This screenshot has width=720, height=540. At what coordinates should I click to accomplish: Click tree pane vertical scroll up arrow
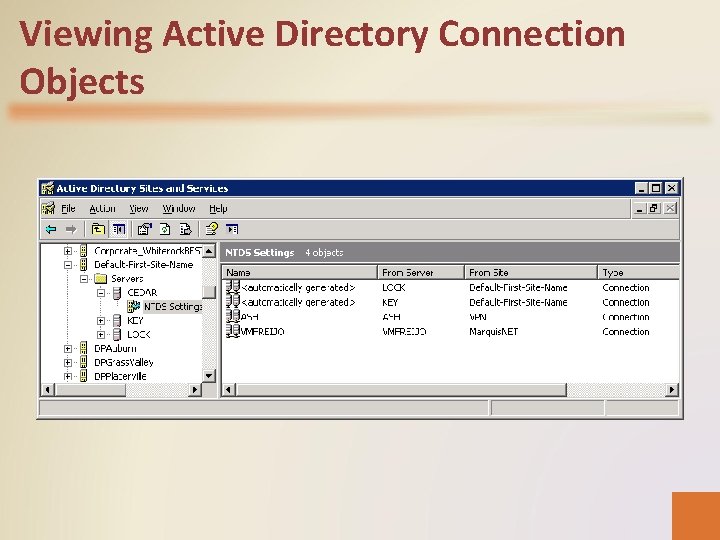[209, 251]
